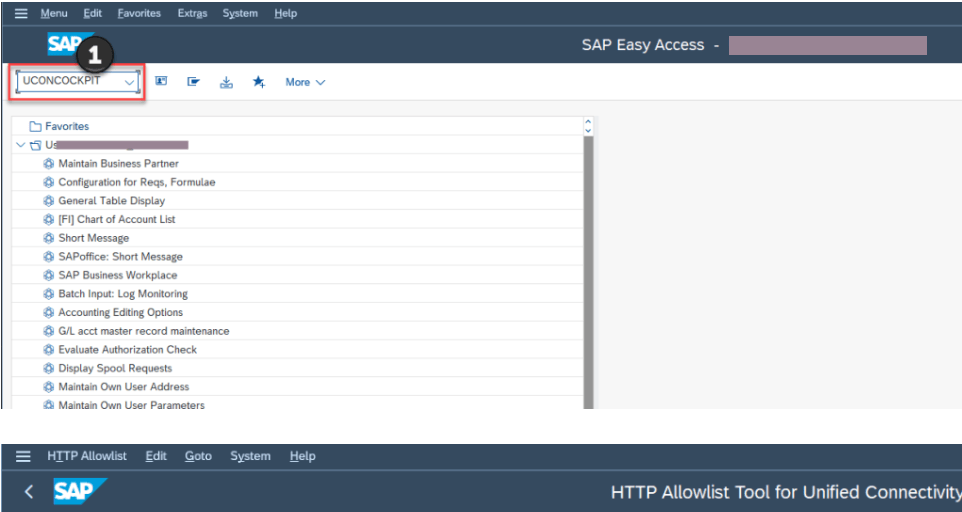Viewport: 962px width, 512px height.
Task: Open the Goto menu in lower window
Action: click(198, 456)
